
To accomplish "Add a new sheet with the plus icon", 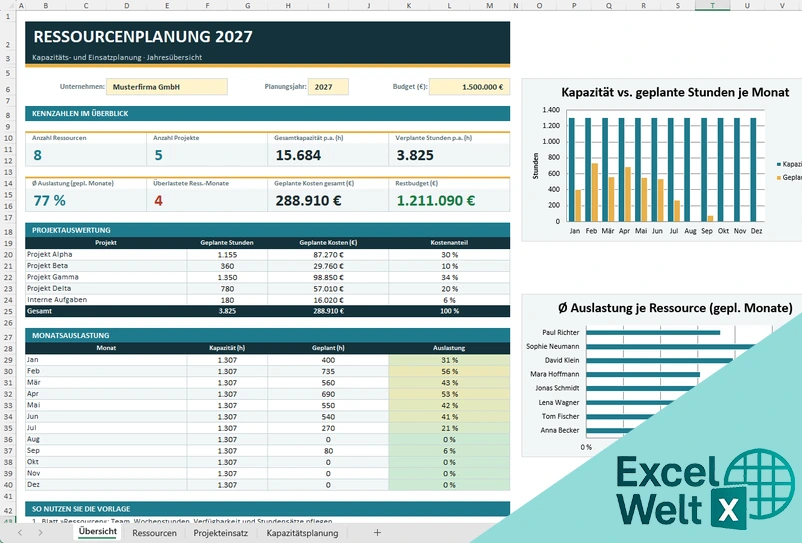I will coord(377,533).
